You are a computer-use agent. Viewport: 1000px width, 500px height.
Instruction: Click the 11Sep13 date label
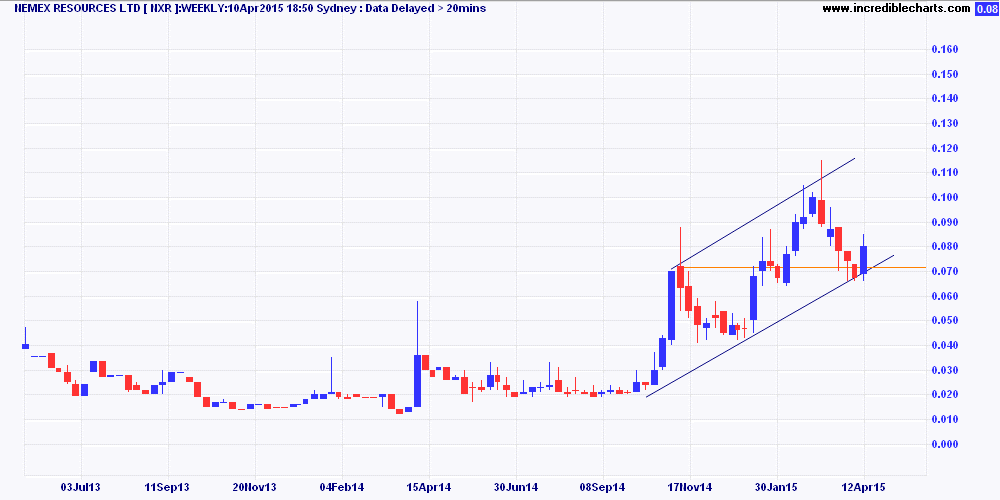tap(168, 488)
